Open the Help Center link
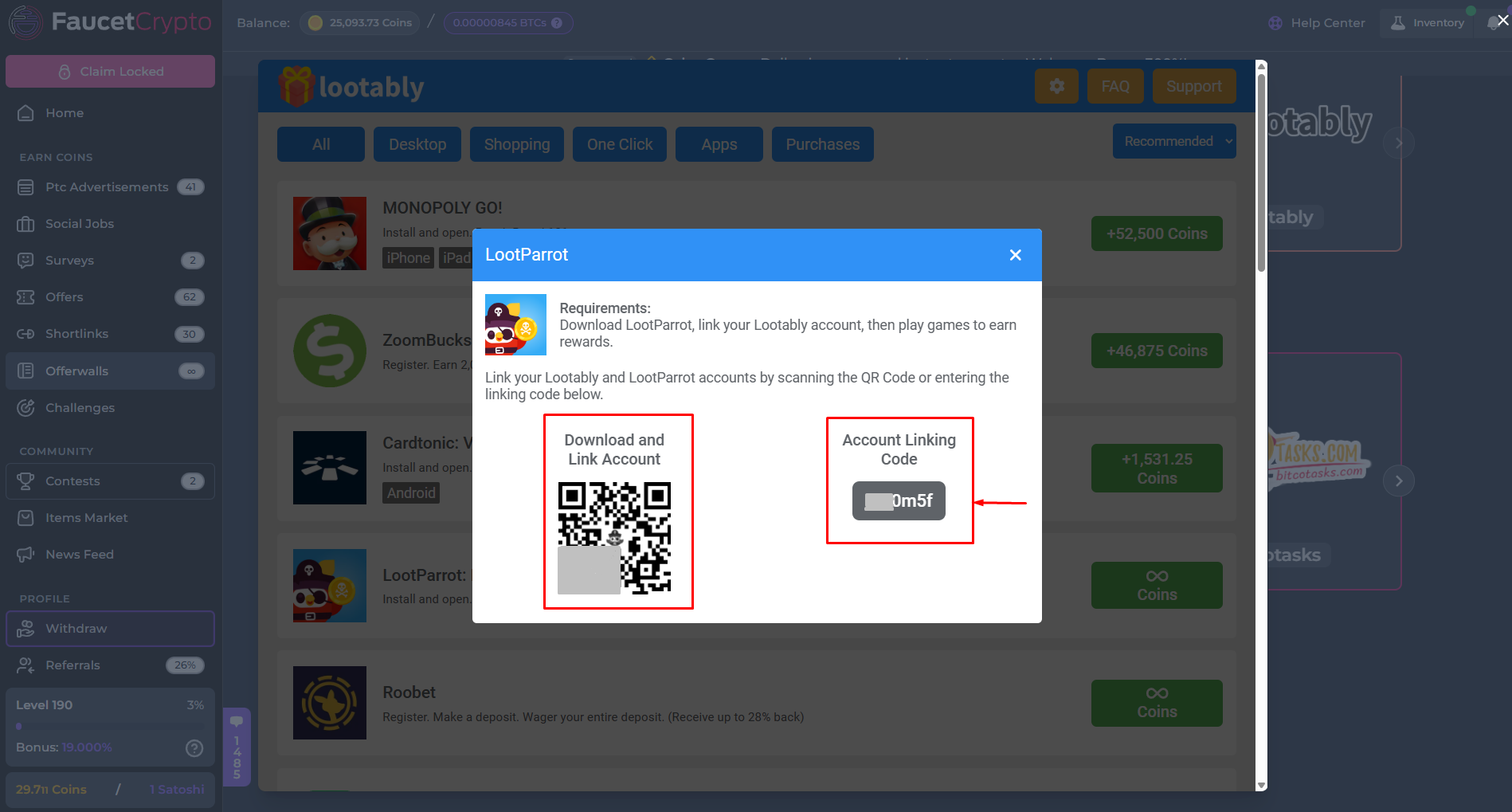The height and width of the screenshot is (812, 1512). [x=1317, y=23]
